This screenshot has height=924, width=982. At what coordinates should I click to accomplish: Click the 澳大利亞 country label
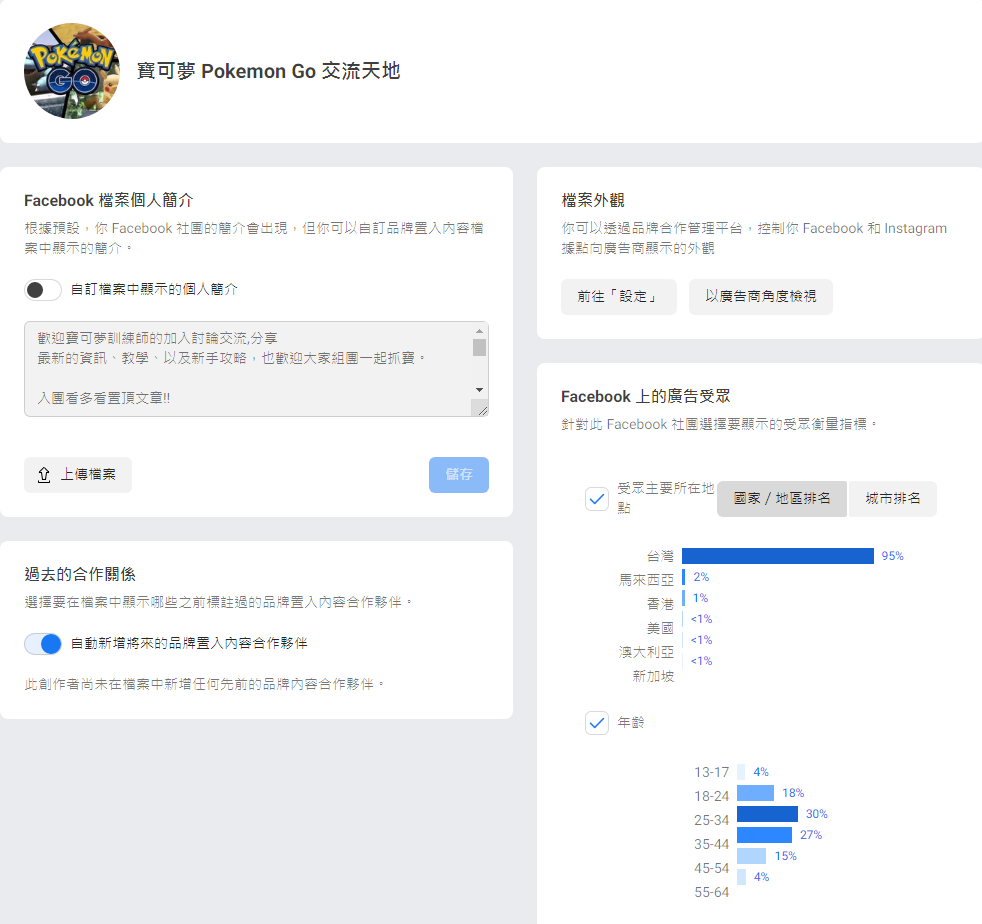[x=646, y=652]
